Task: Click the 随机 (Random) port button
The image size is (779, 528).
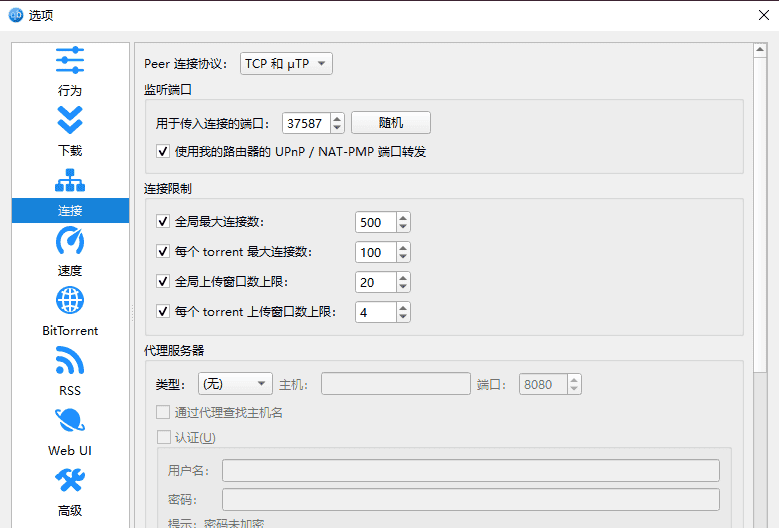Action: (391, 123)
